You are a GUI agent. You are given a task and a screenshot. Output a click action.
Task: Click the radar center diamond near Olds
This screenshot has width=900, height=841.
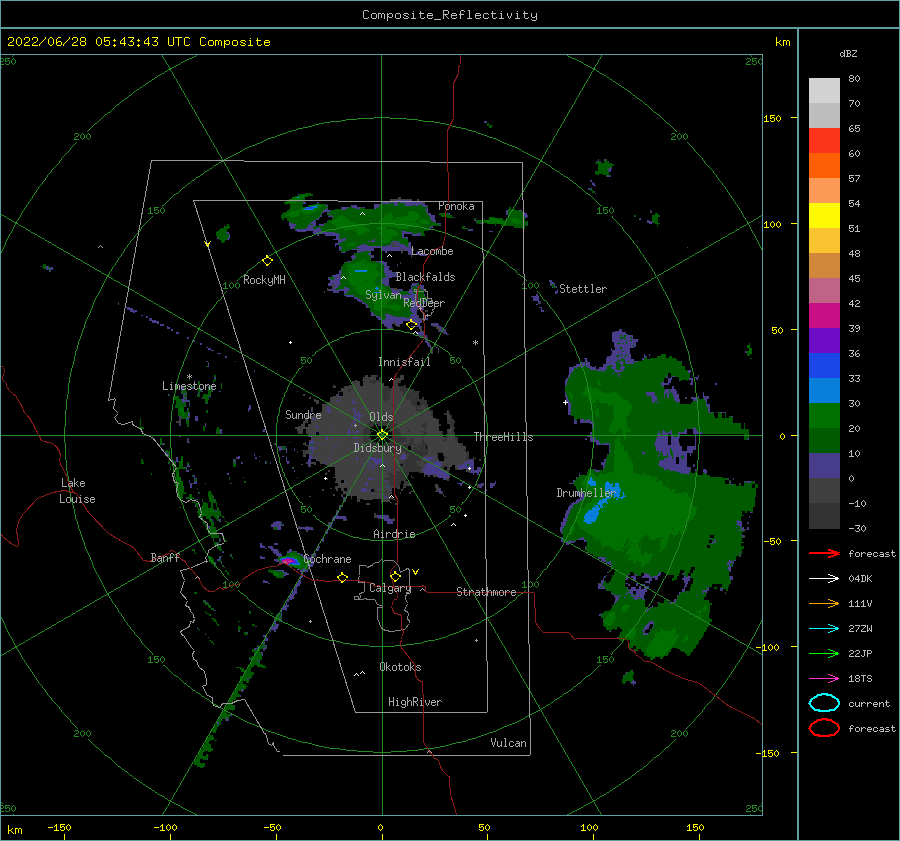coord(382,435)
